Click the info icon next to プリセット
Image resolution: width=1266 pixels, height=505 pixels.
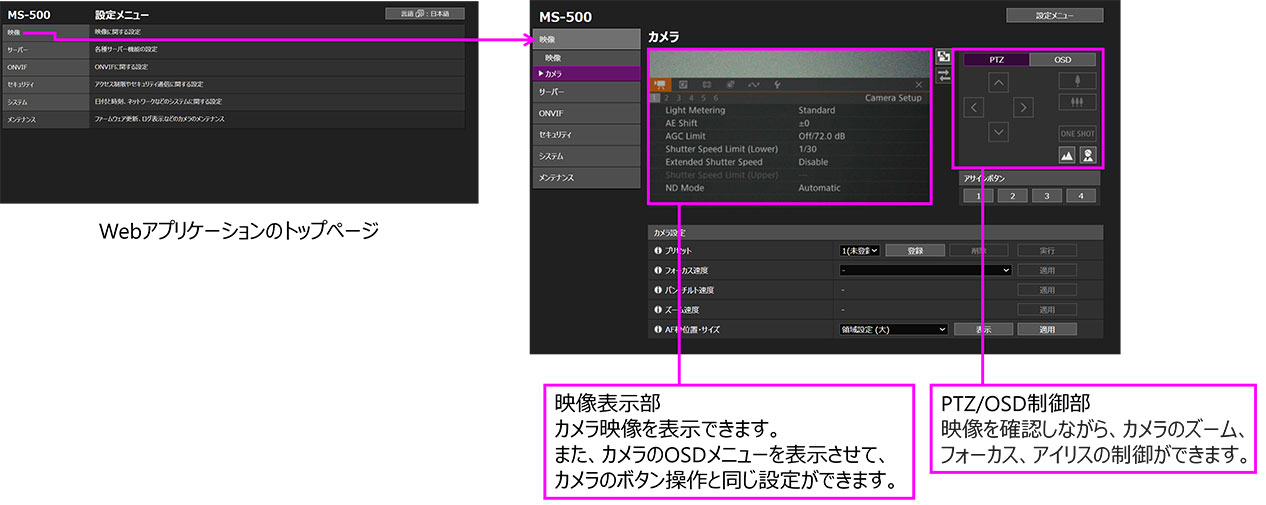(658, 250)
